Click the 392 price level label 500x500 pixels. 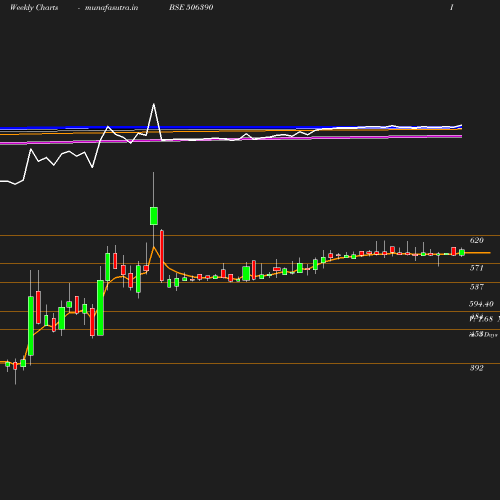[476, 368]
